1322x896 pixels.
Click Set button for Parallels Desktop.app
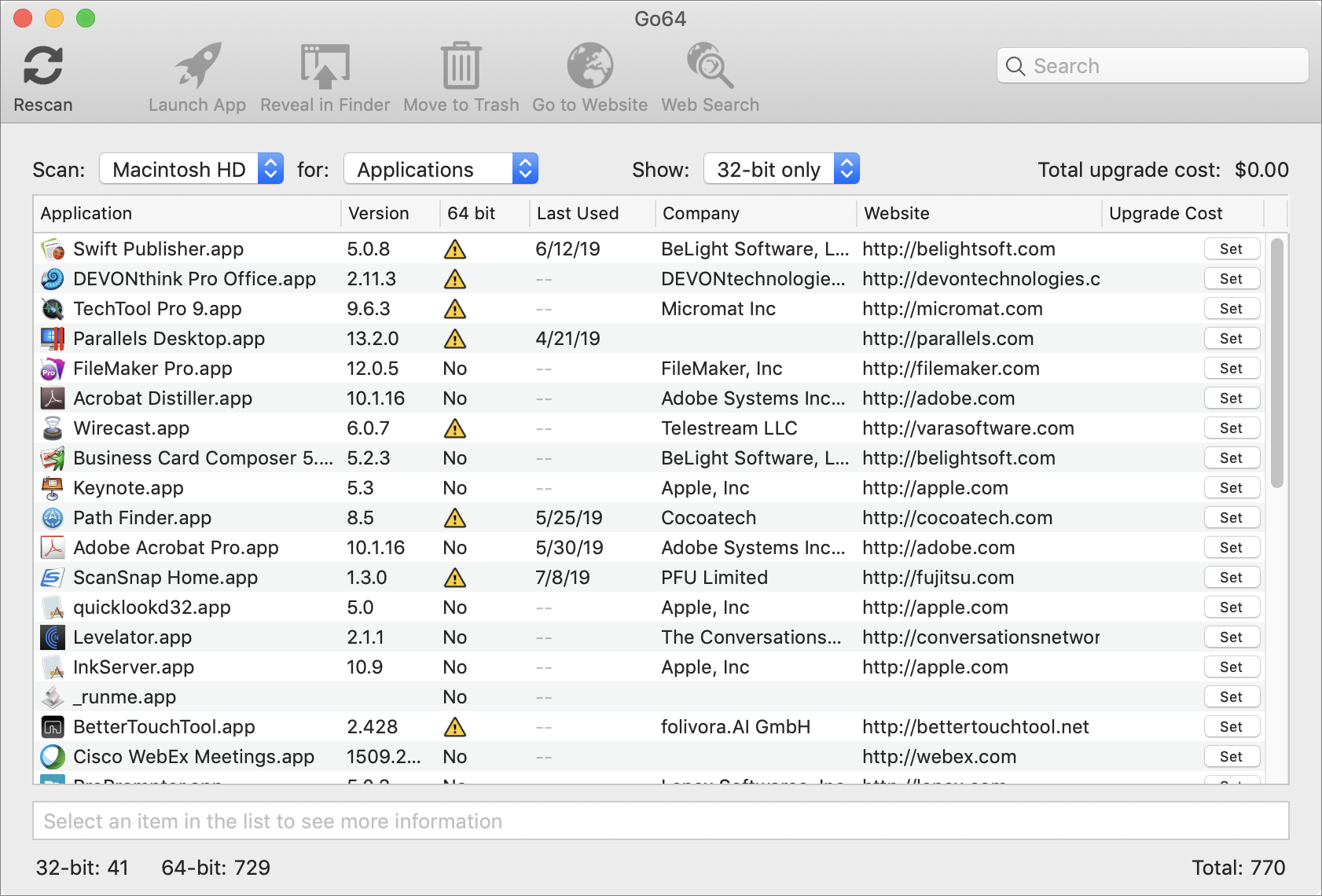[x=1232, y=339]
